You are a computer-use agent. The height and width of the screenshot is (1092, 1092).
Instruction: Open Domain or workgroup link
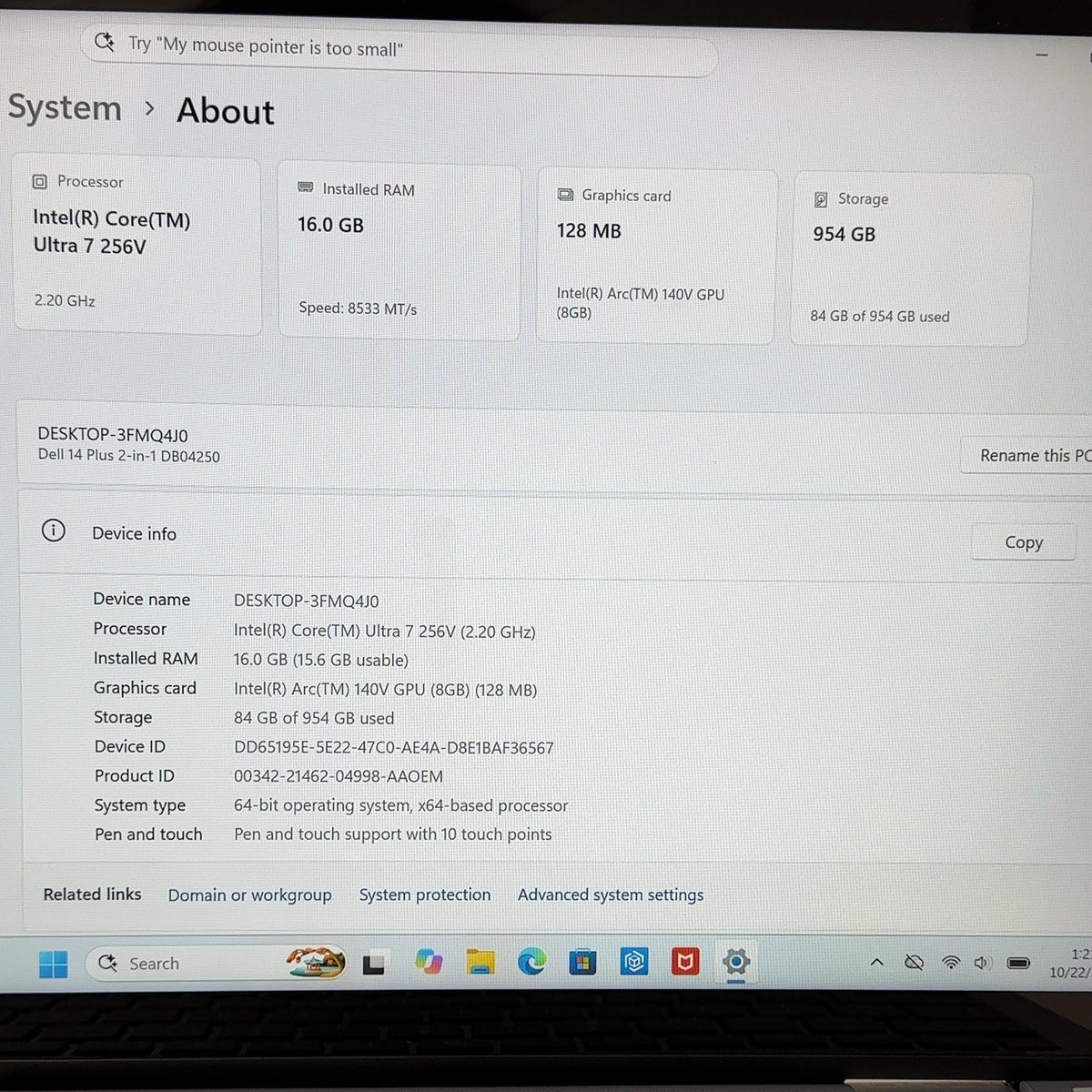point(249,895)
